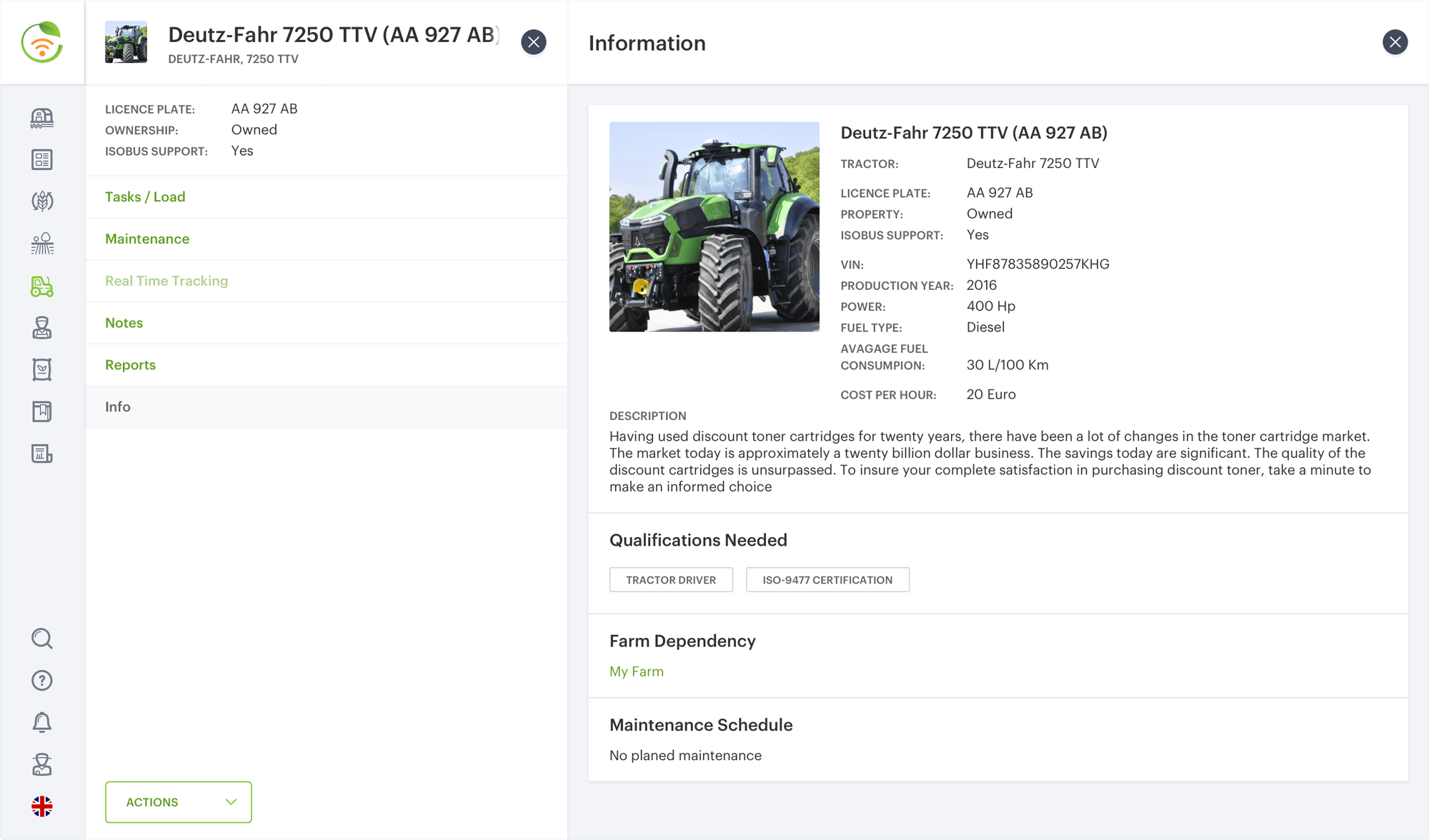The height and width of the screenshot is (840, 1429).
Task: Open the user profile farmer icon
Action: tap(42, 764)
